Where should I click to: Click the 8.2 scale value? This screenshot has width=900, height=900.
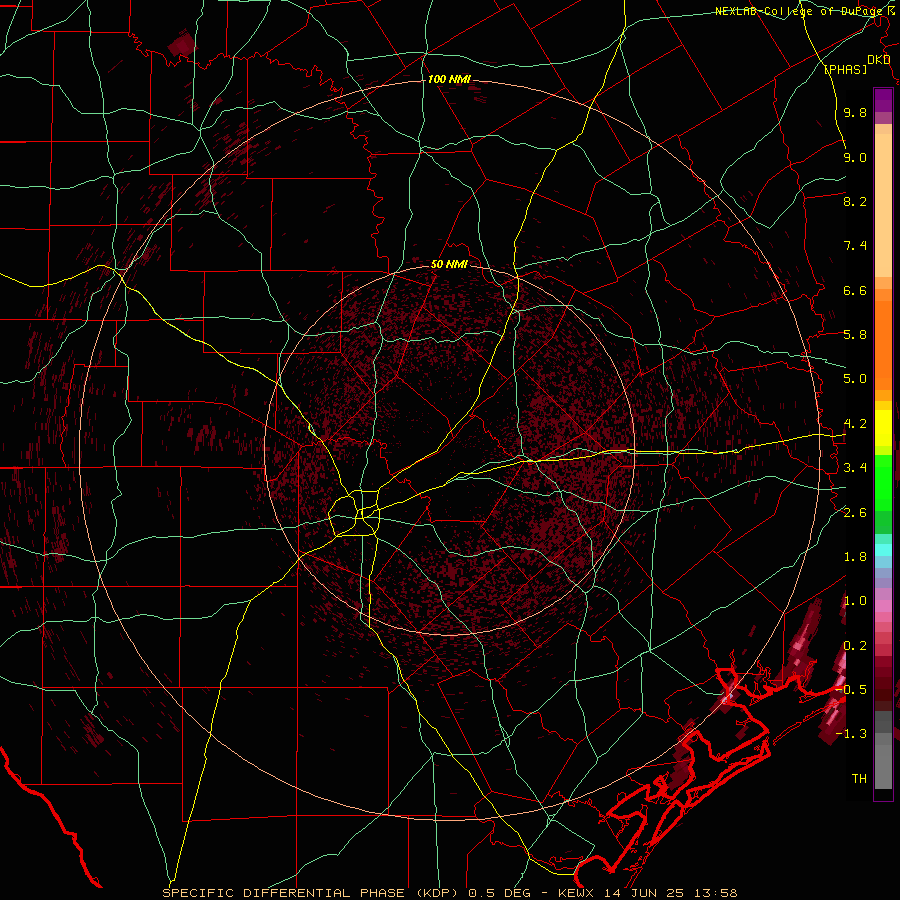[855, 201]
